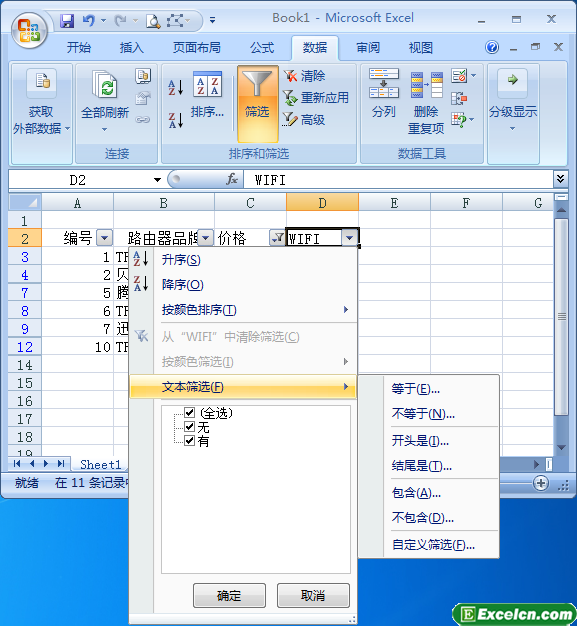
Task: Choose 升序(S) in filter menu
Action: point(243,260)
